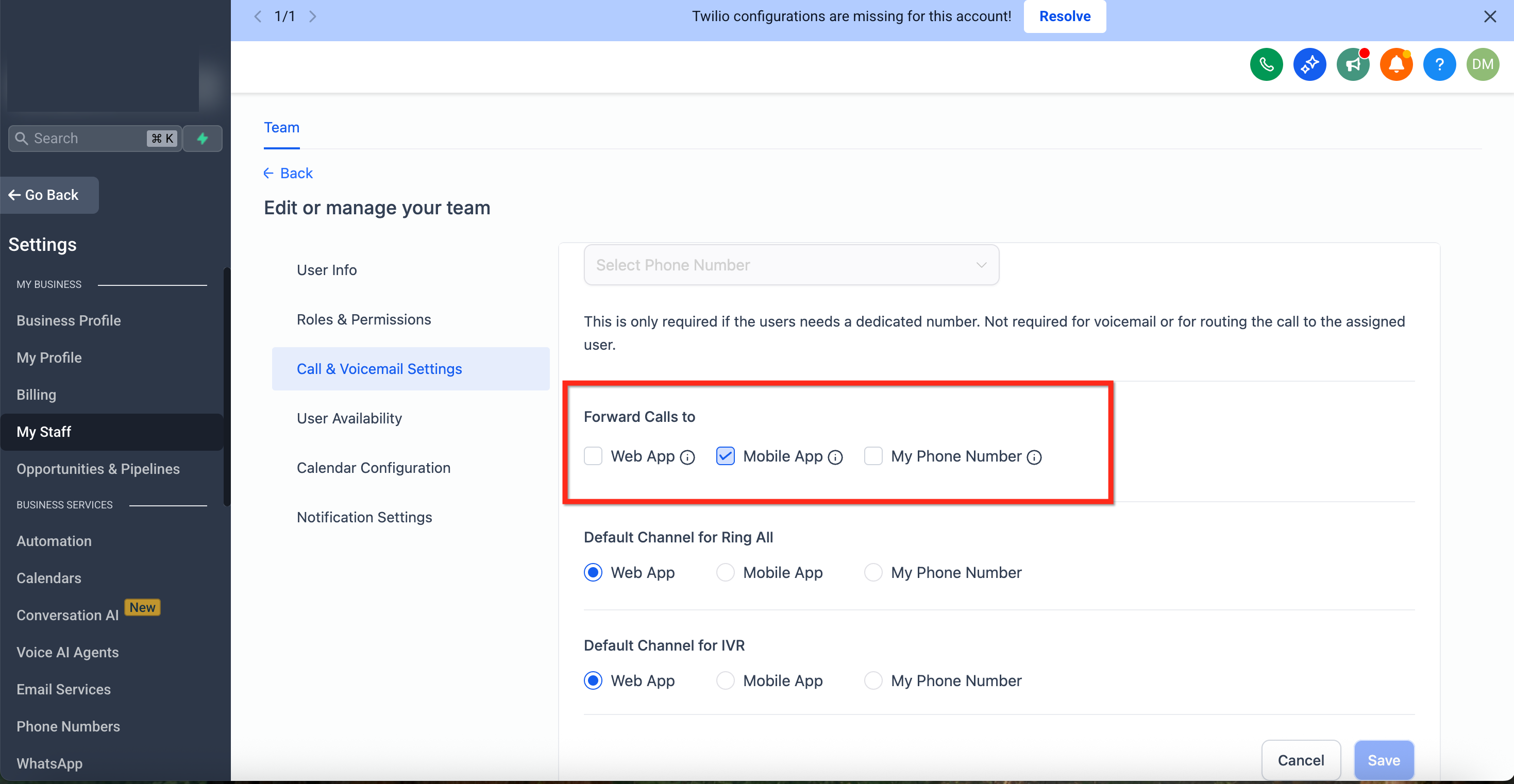Click the Resolve button in banner
Image resolution: width=1514 pixels, height=784 pixels.
[1064, 16]
